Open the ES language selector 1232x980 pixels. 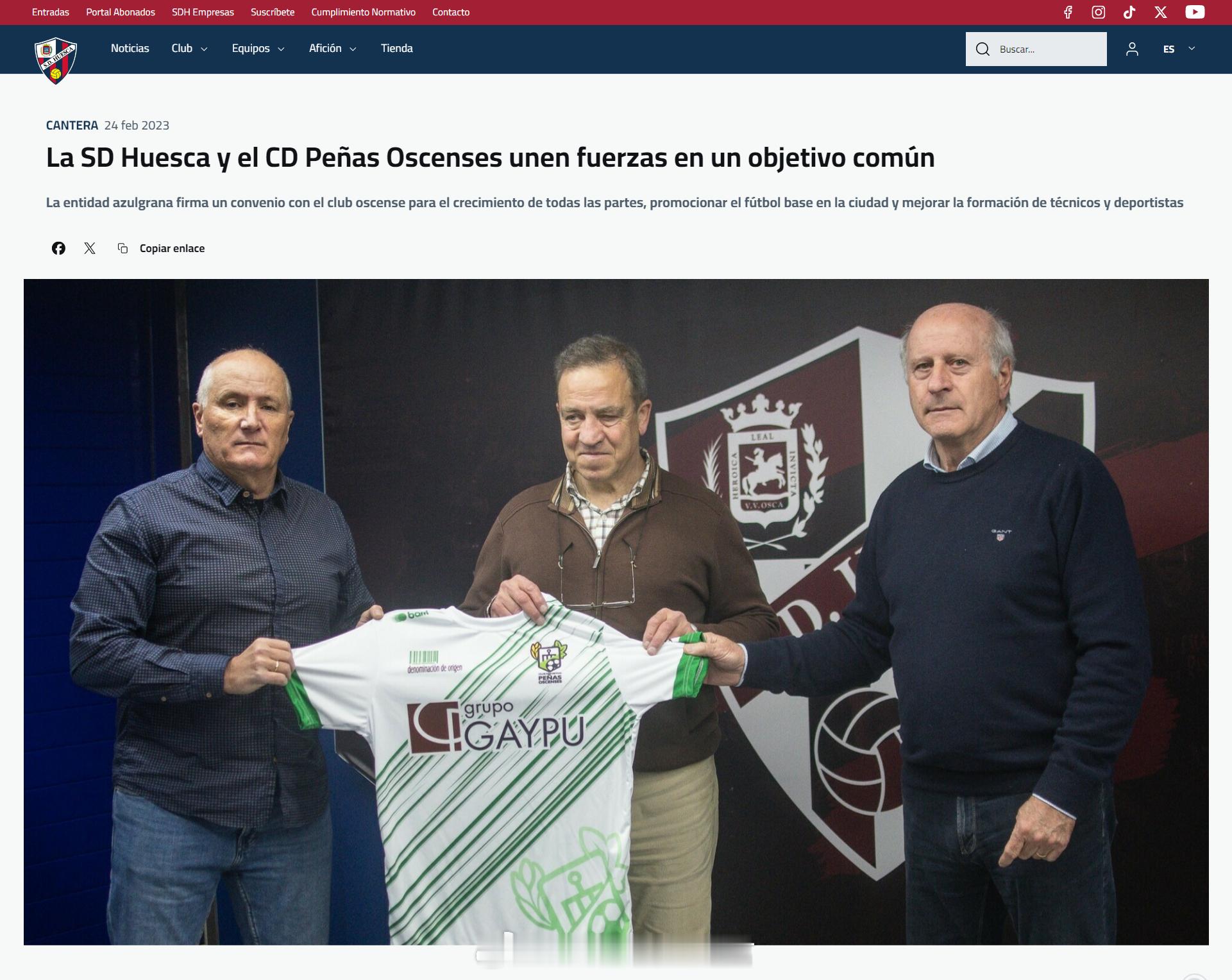(x=1179, y=49)
